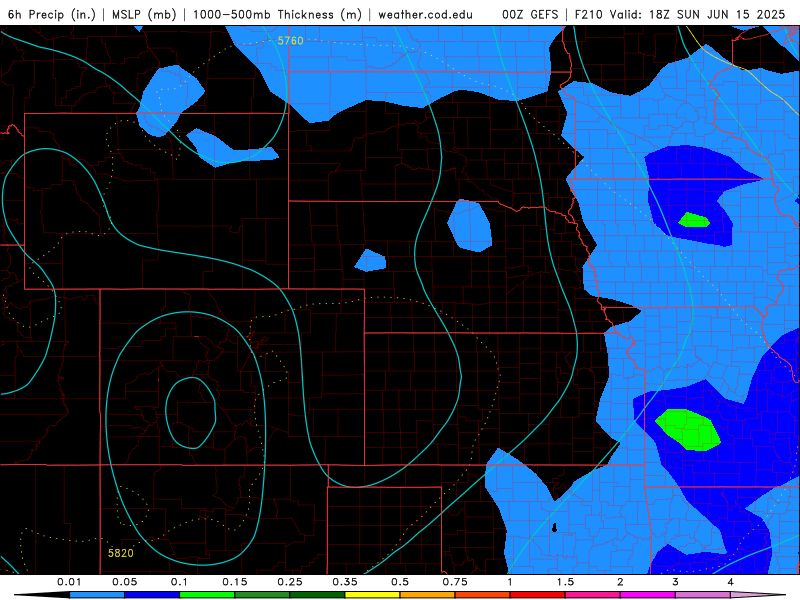Click the '00Z GEFS' model run label

click(530, 15)
